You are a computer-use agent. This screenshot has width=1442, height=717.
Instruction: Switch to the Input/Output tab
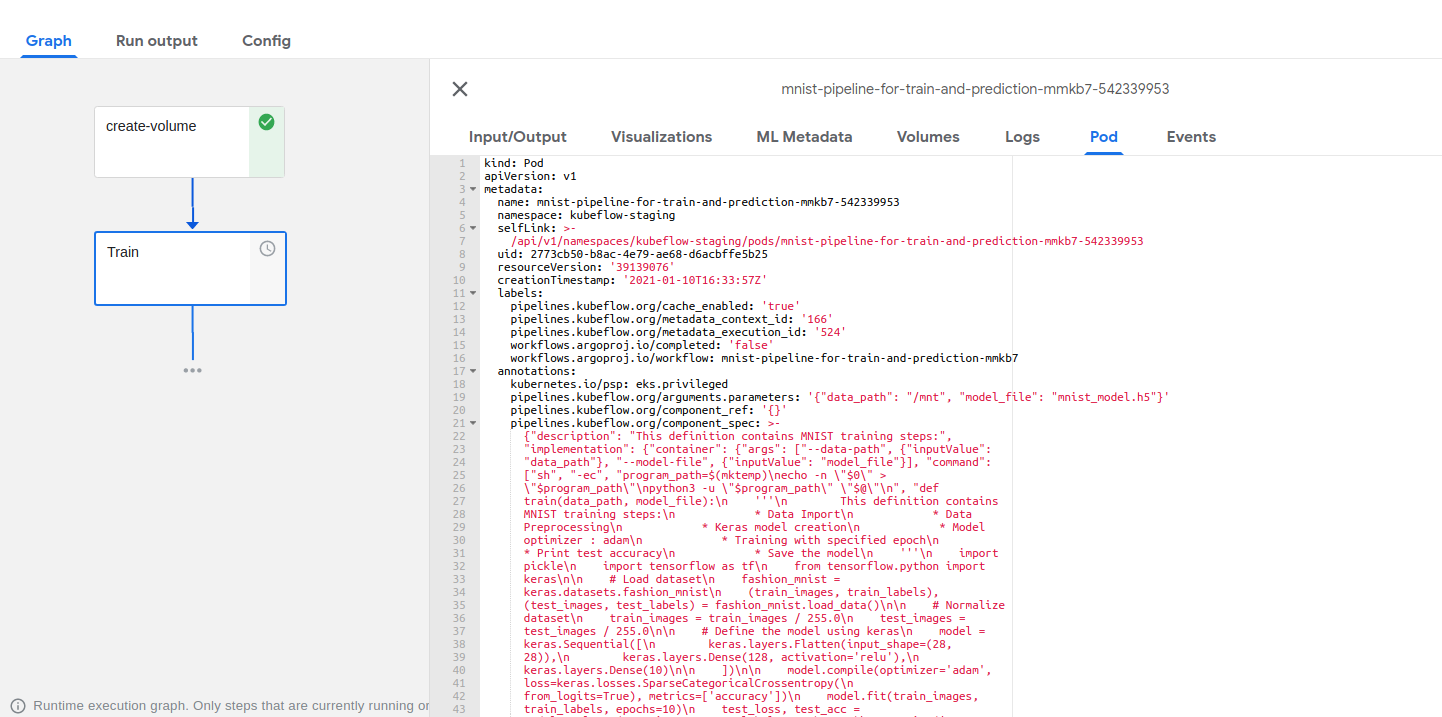pos(518,137)
